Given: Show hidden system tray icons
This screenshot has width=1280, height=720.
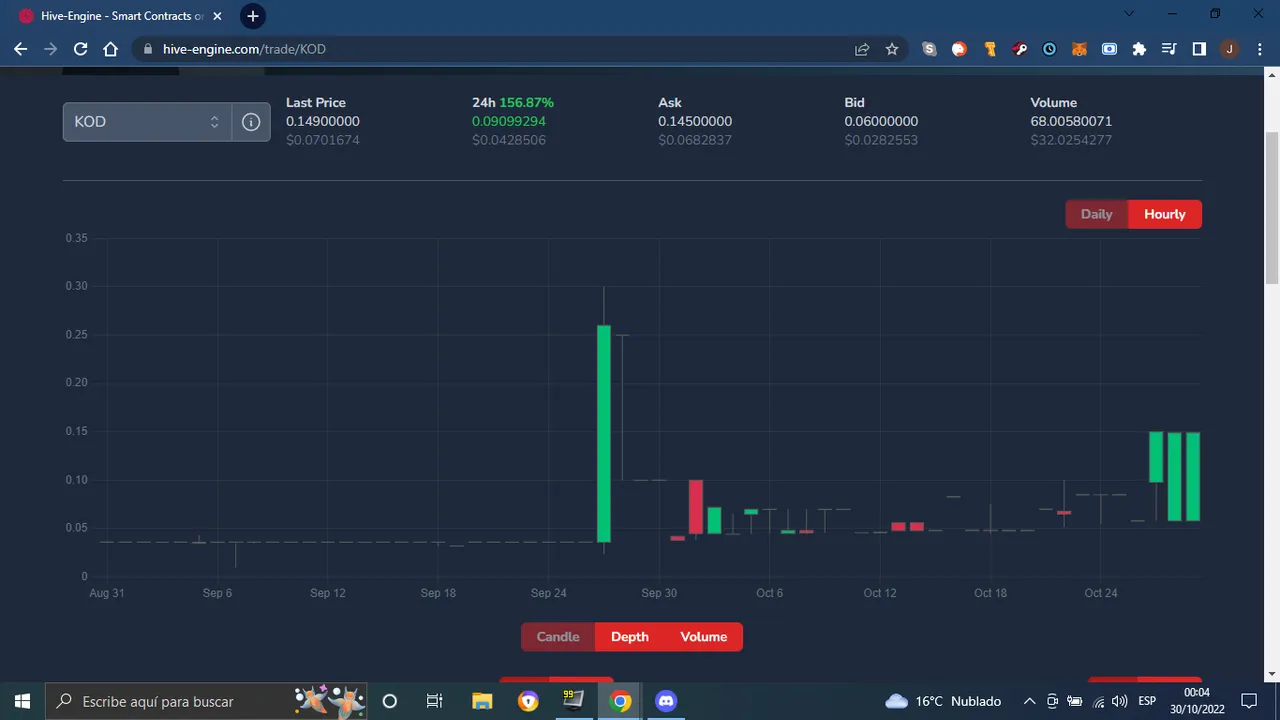Looking at the screenshot, I should click(1029, 701).
